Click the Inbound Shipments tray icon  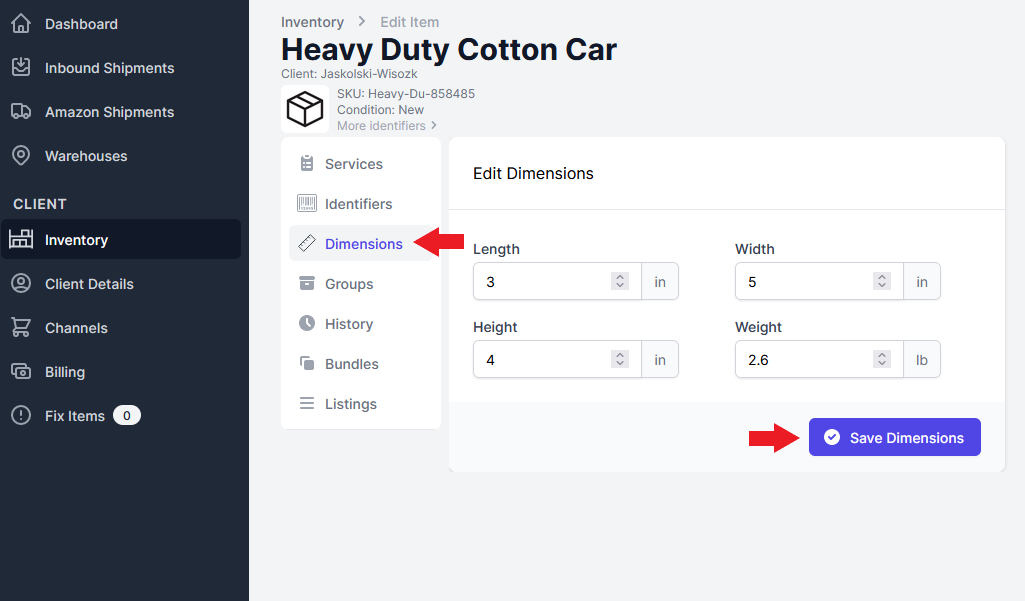click(21, 67)
